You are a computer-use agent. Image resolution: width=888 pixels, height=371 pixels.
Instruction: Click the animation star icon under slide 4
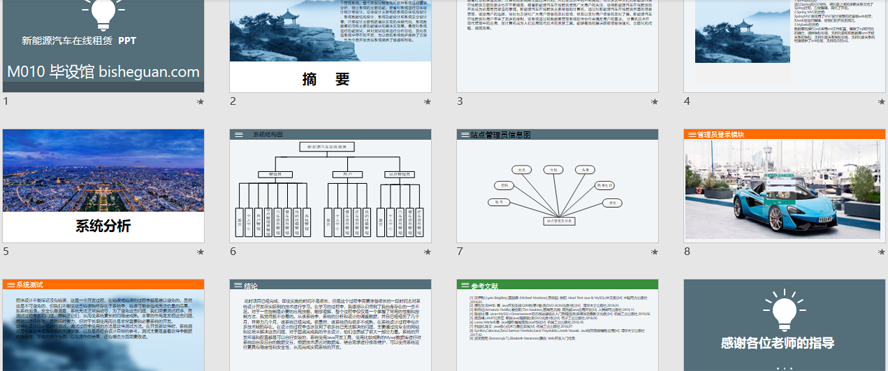881,102
